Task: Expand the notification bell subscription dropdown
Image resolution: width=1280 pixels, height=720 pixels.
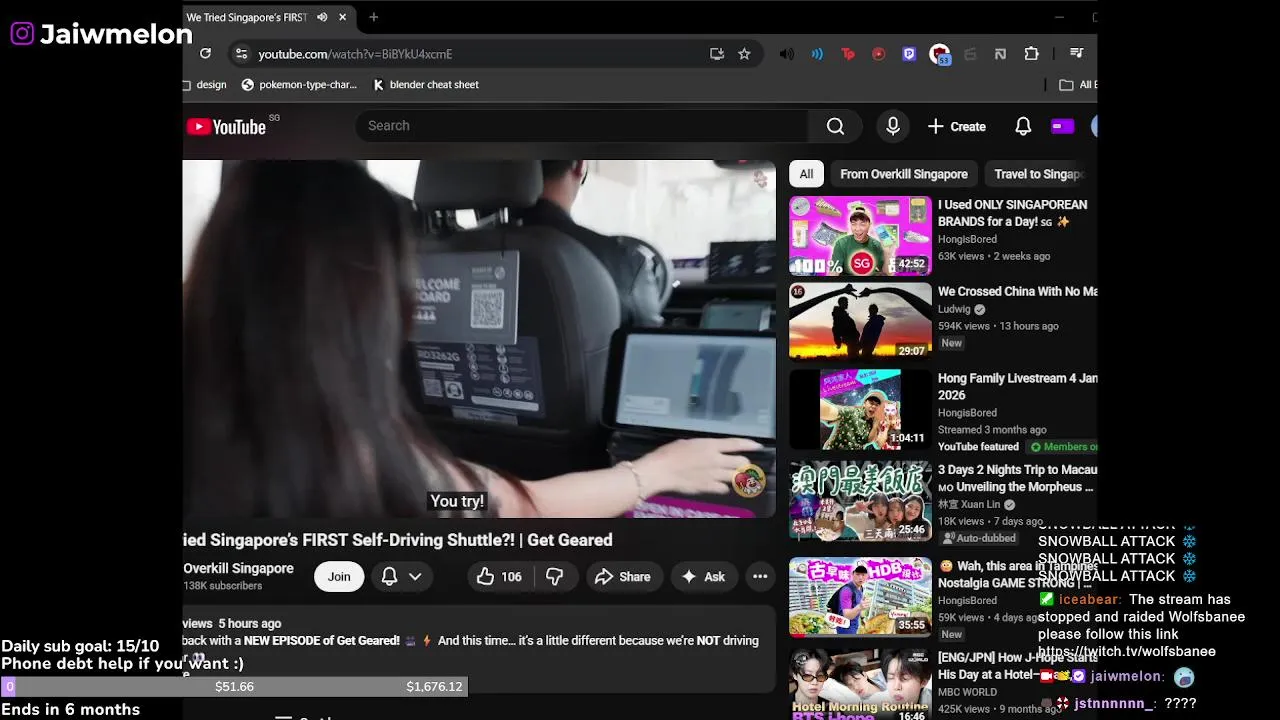Action: [x=401, y=577]
